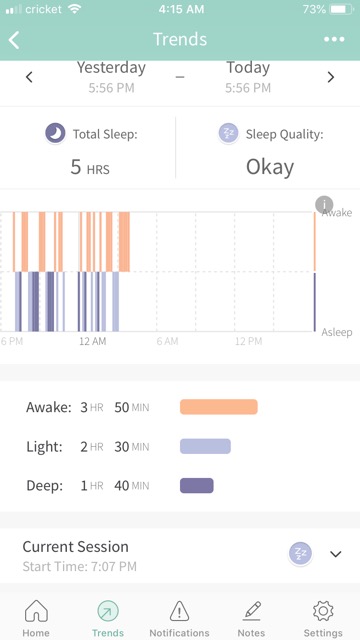Tap the widest orange awake segment in chart

[124, 242]
